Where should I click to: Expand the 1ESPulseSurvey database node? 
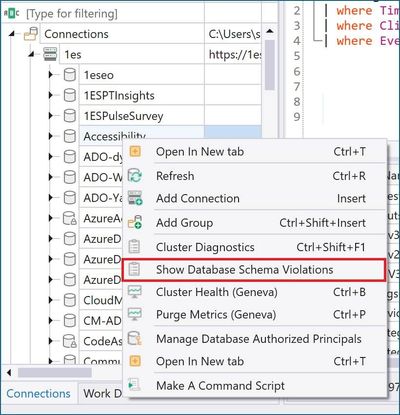[51, 116]
